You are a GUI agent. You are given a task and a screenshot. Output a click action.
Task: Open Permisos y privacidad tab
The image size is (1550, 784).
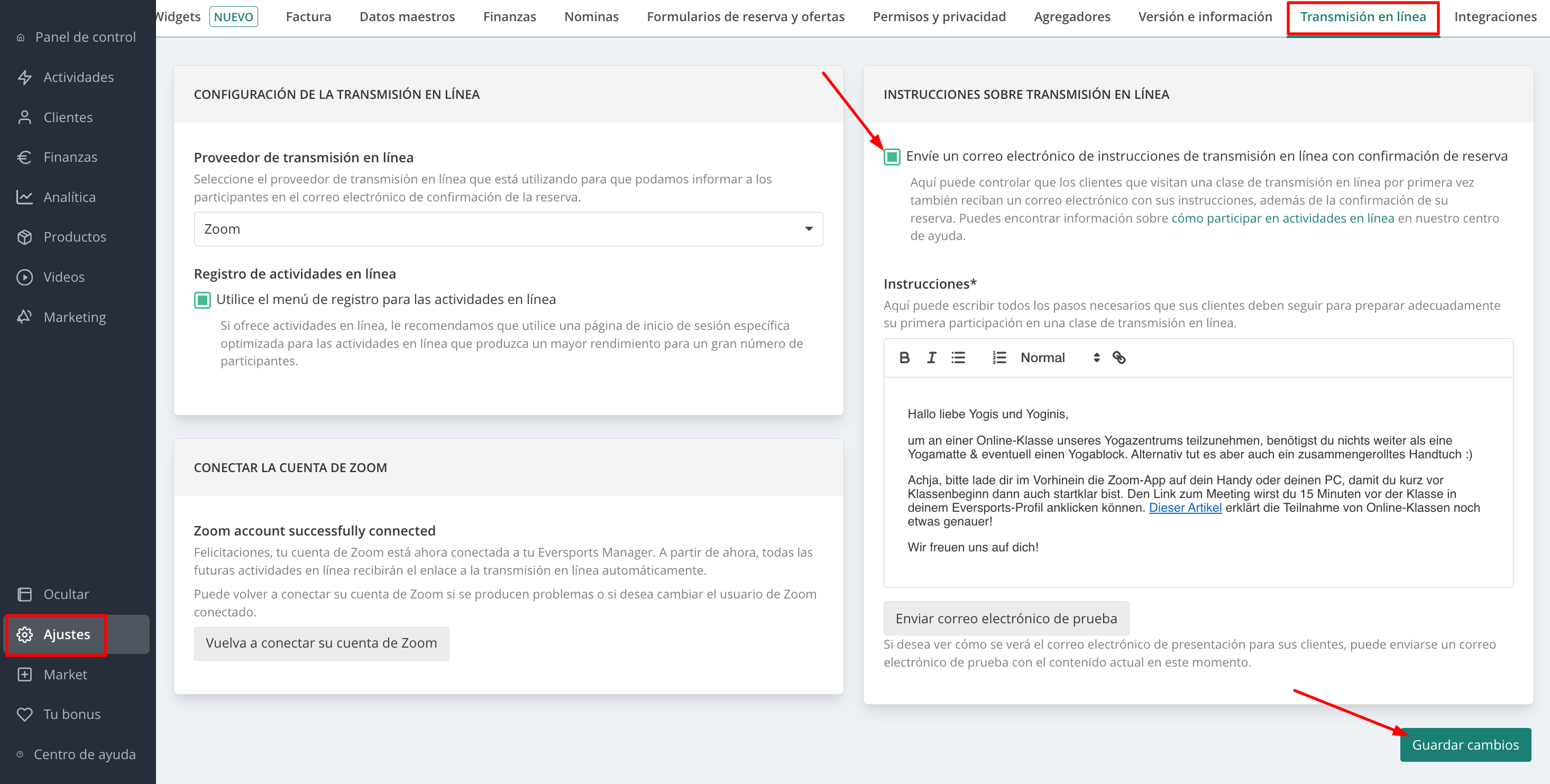939,17
